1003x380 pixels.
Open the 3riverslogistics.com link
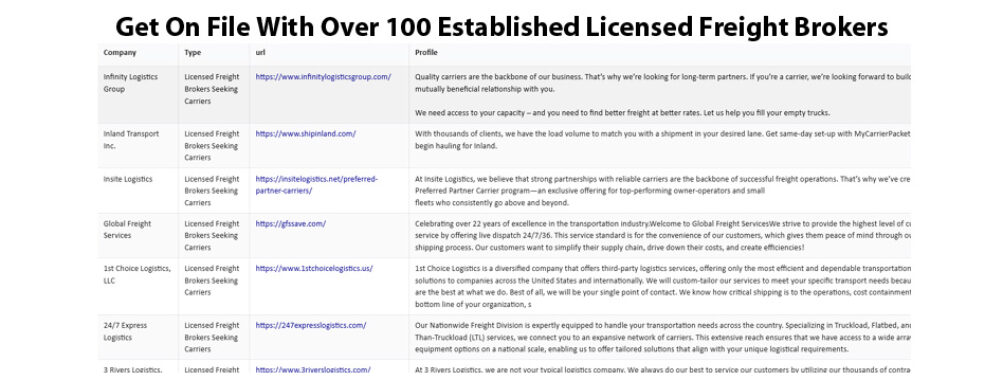click(x=313, y=370)
